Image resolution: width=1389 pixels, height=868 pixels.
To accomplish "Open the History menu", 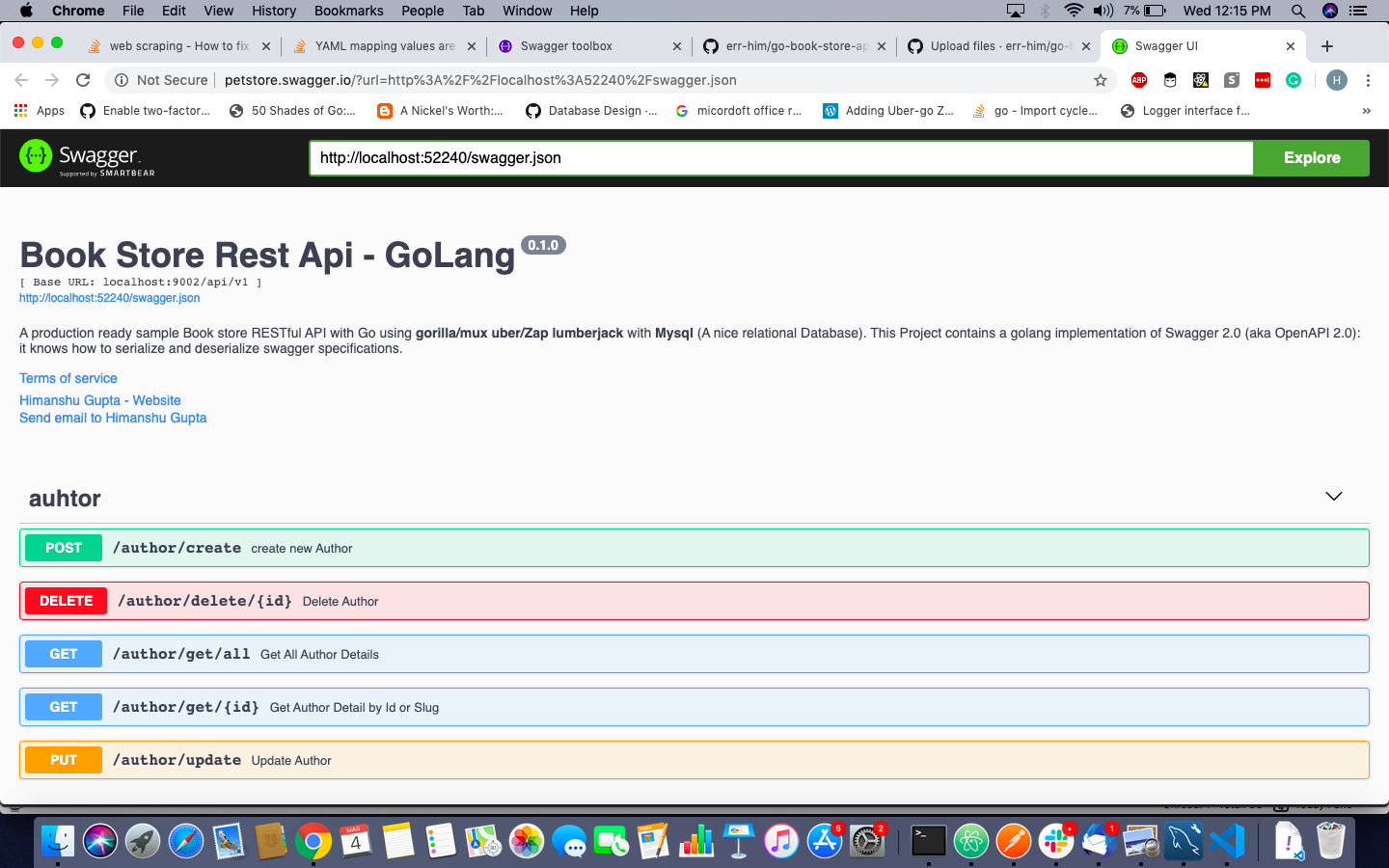I will [273, 11].
